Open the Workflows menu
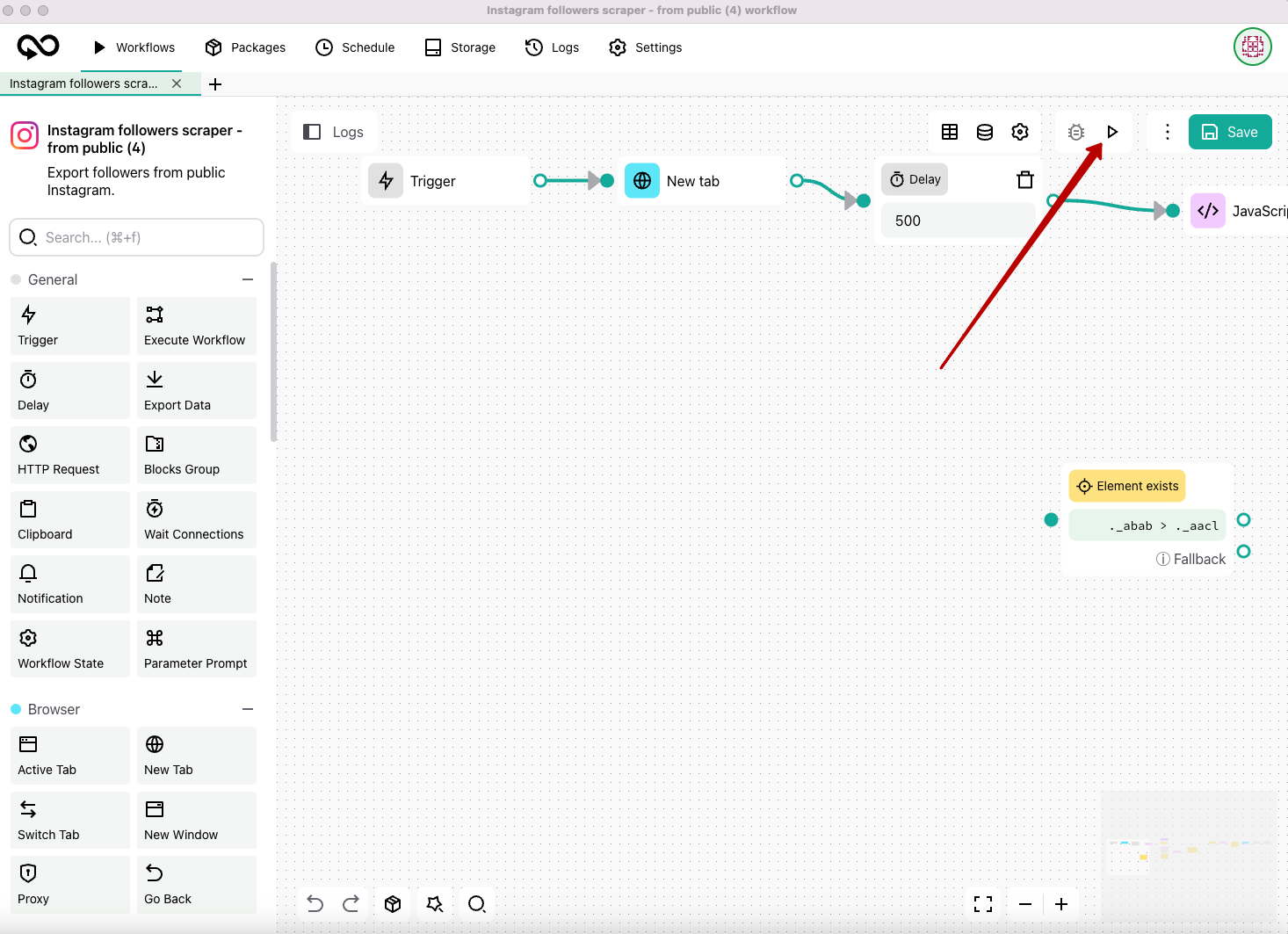 [x=134, y=47]
